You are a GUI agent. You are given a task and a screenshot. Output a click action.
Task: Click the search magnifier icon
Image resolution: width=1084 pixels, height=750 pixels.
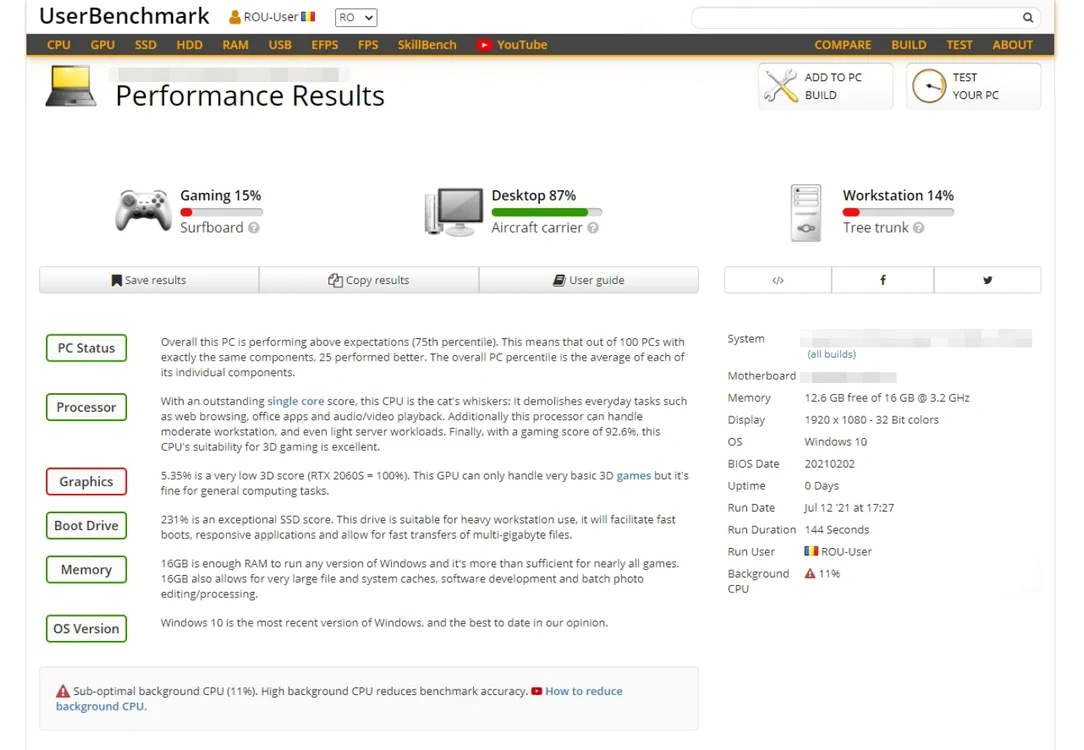pyautogui.click(x=1028, y=17)
